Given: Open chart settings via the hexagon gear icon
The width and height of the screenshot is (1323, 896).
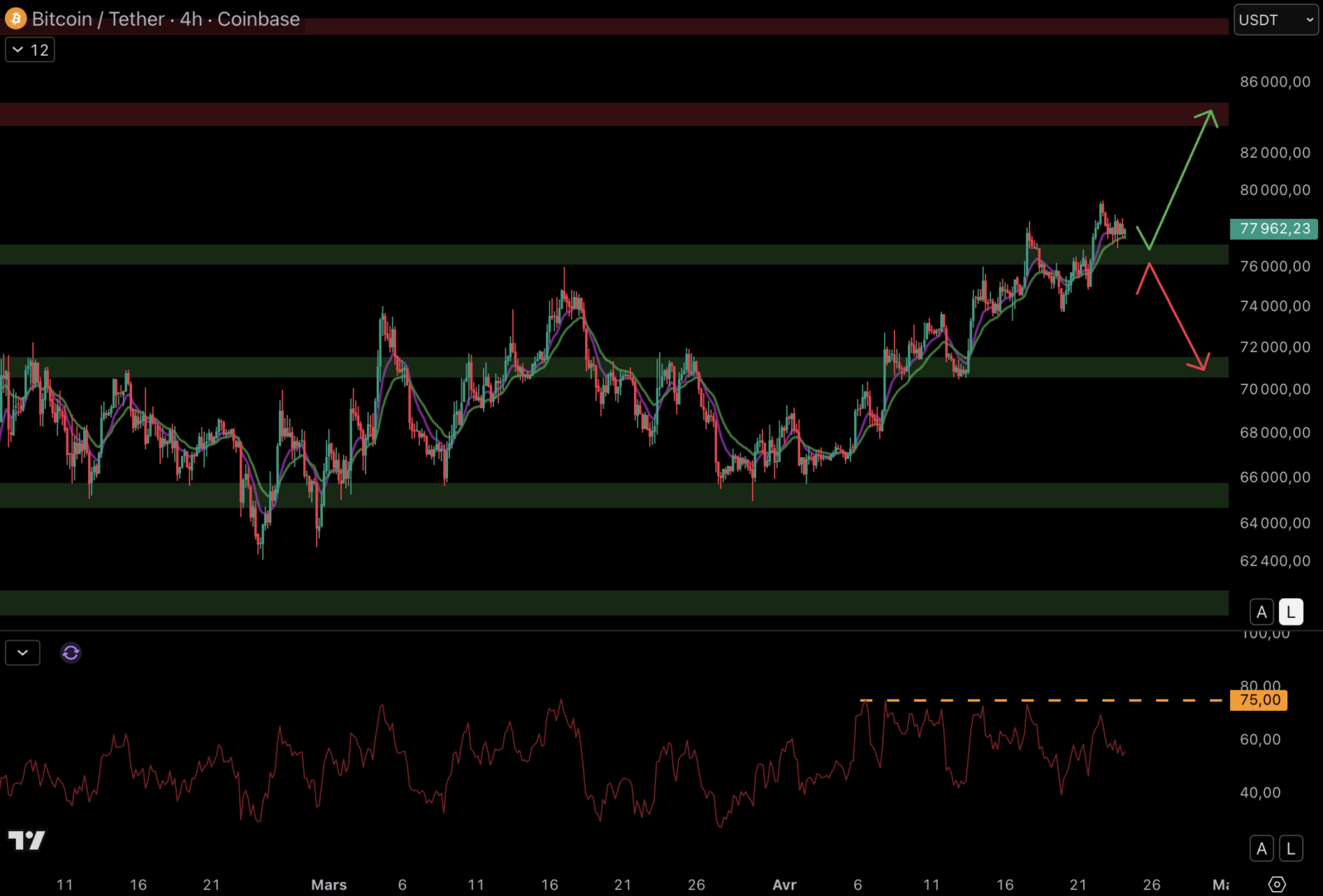Looking at the screenshot, I should (x=1277, y=884).
